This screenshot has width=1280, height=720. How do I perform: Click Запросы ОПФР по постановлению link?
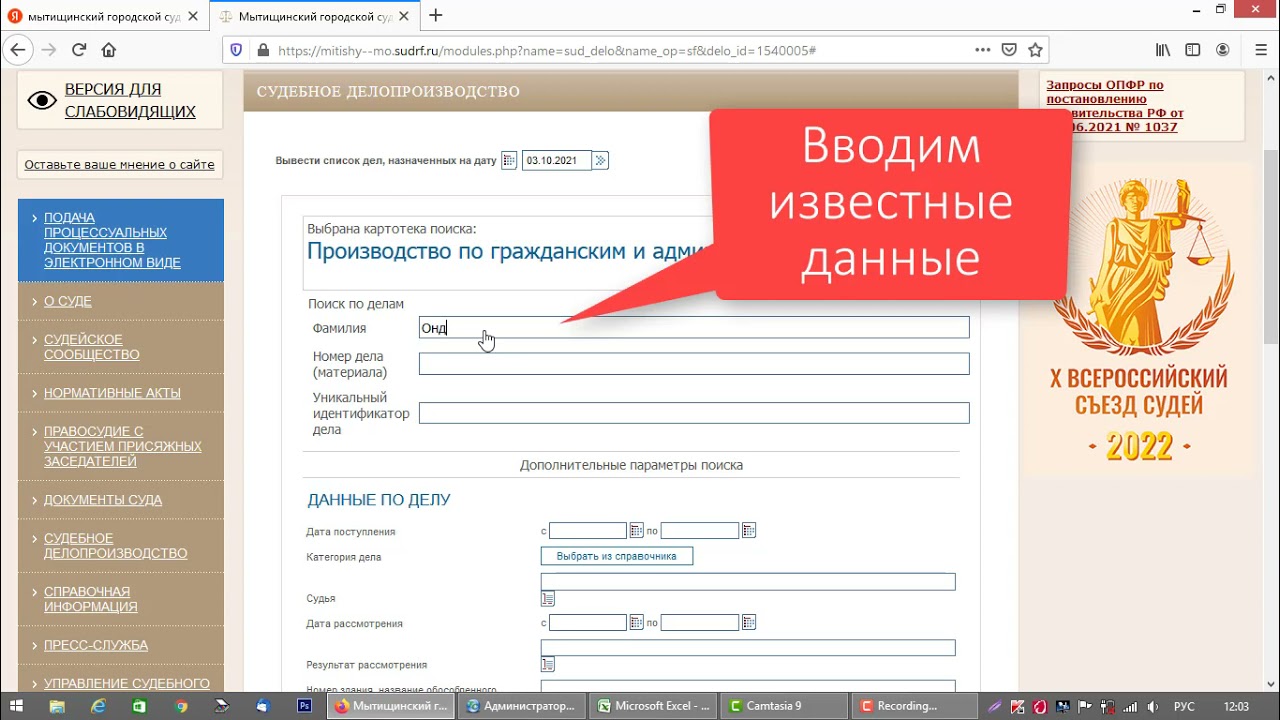pyautogui.click(x=1115, y=106)
